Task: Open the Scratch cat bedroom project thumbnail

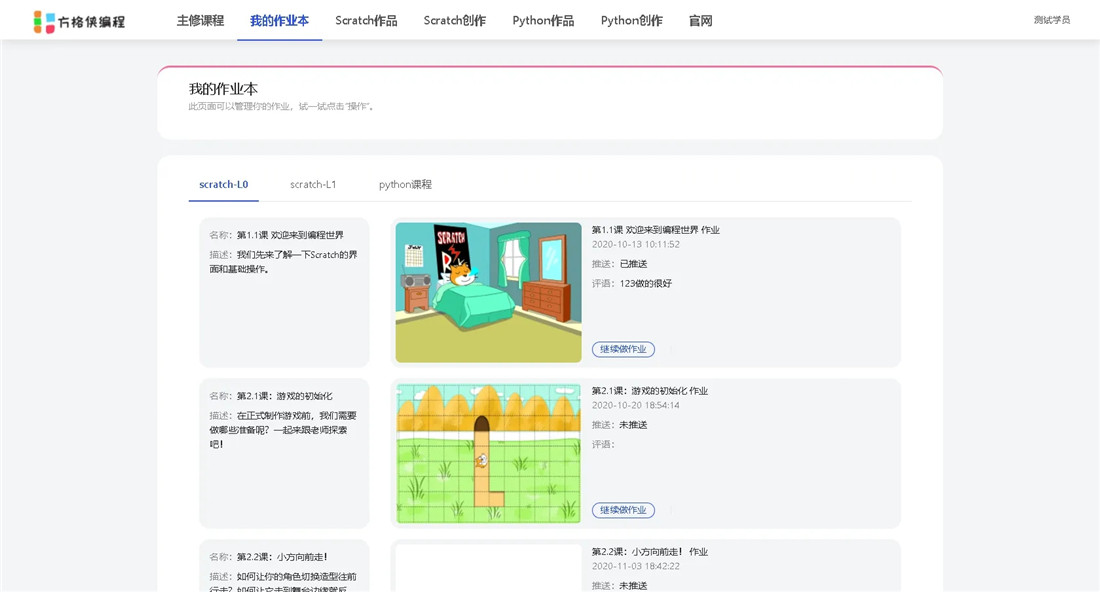Action: point(487,291)
